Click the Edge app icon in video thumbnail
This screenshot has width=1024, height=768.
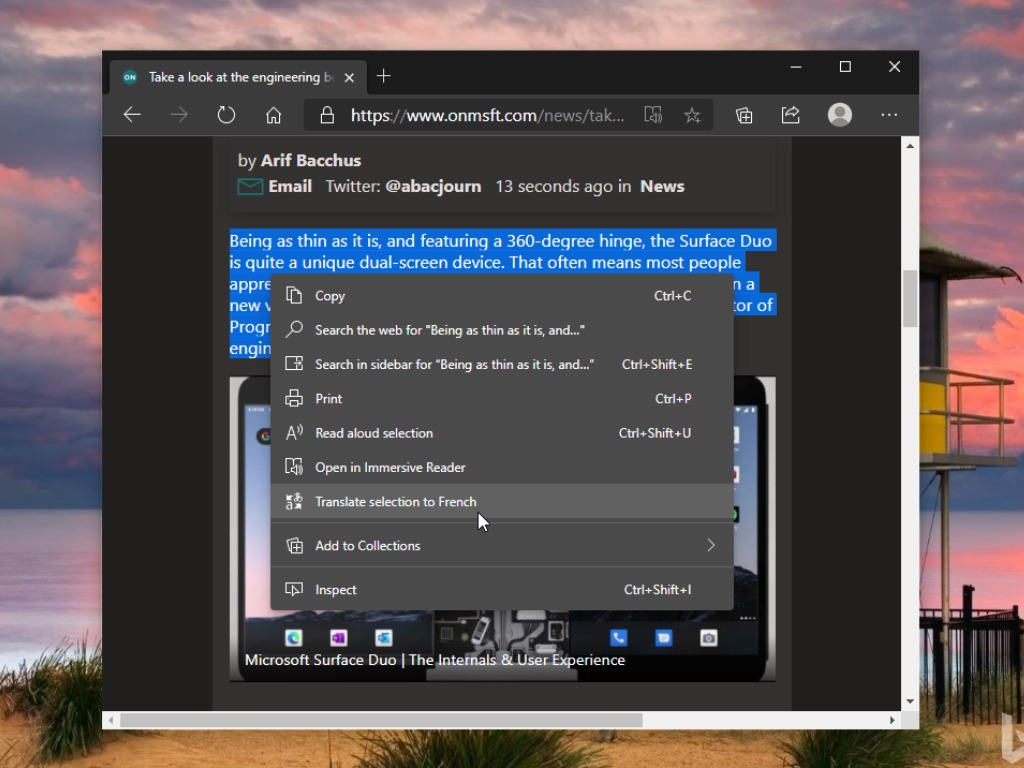click(x=293, y=637)
